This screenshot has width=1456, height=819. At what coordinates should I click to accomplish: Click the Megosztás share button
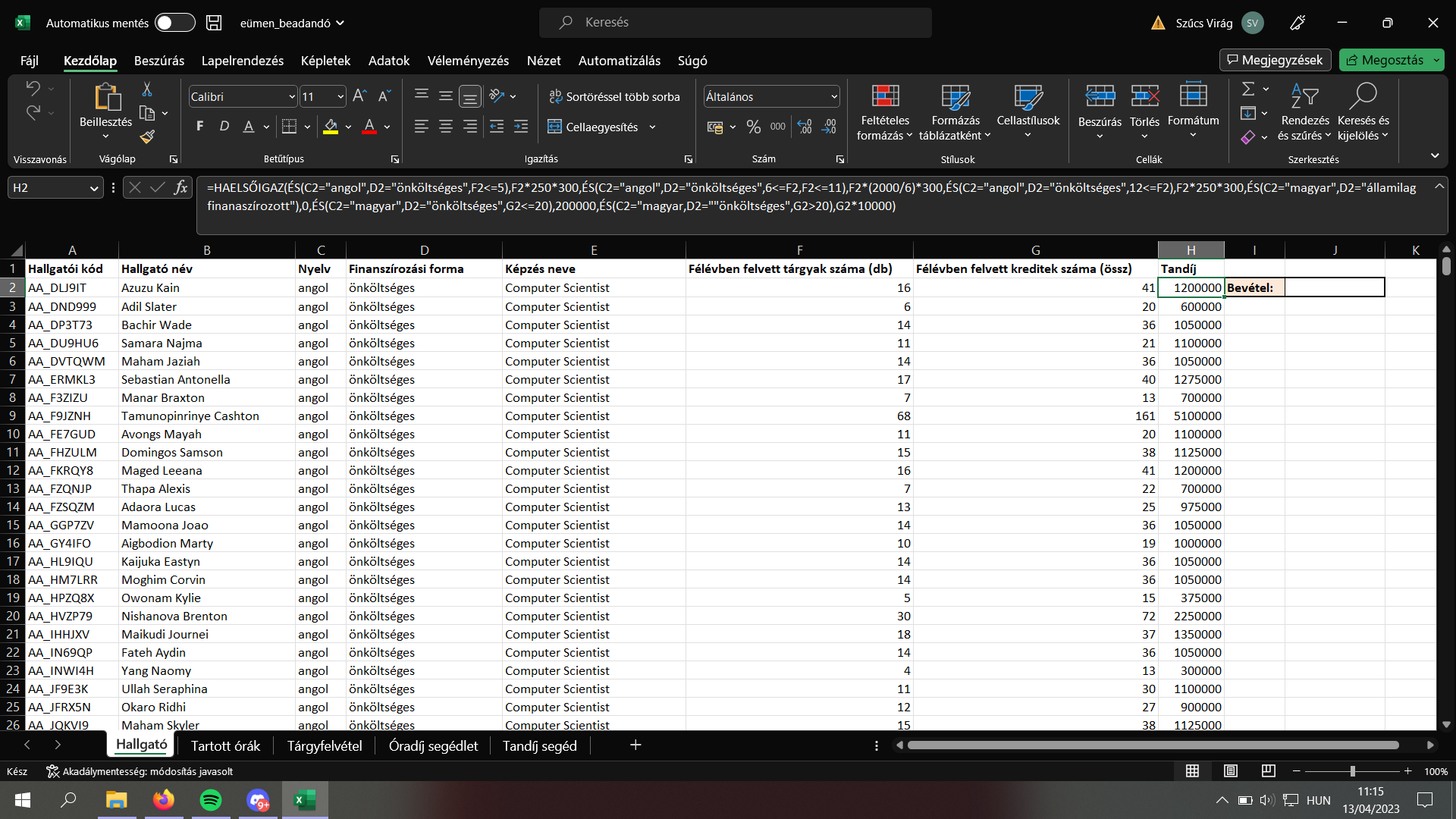point(1384,61)
